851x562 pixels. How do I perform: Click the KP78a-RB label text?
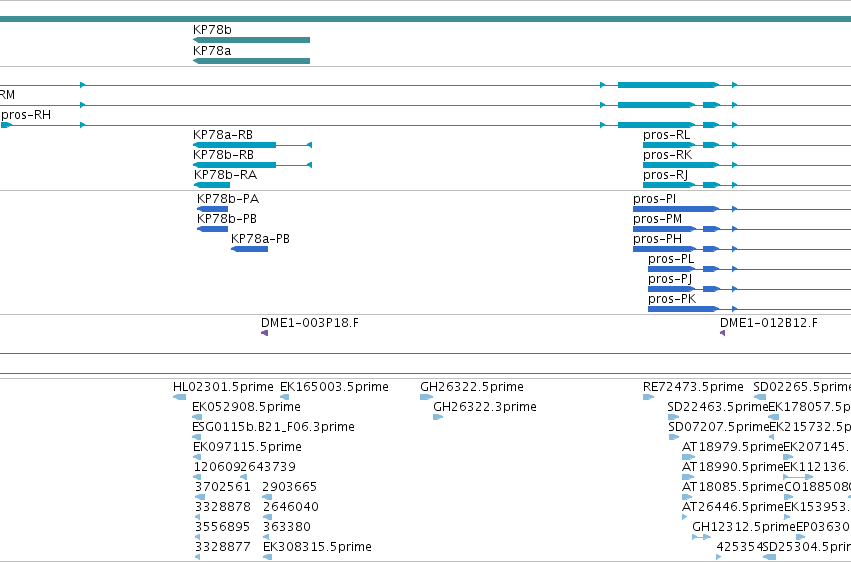tap(223, 135)
